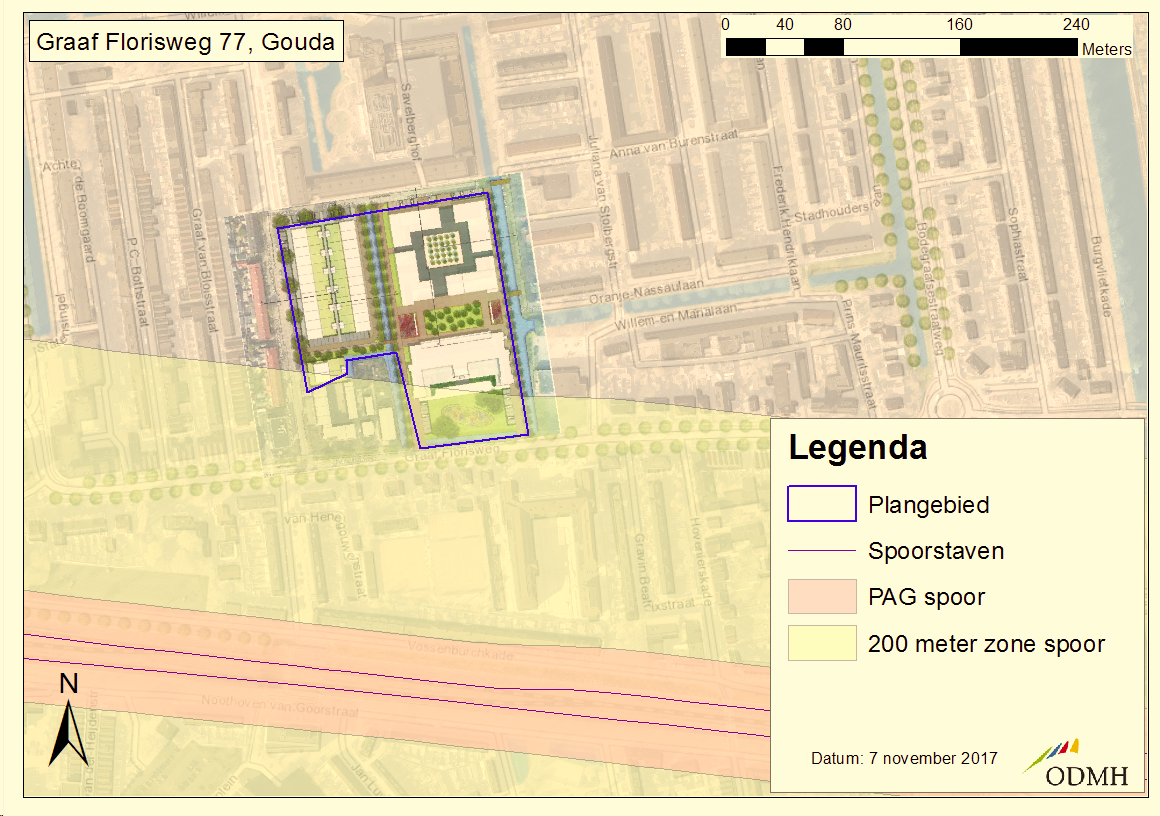1160x816 pixels.
Task: Click the 200 meter zone yellow swatch
Action: tap(821, 643)
